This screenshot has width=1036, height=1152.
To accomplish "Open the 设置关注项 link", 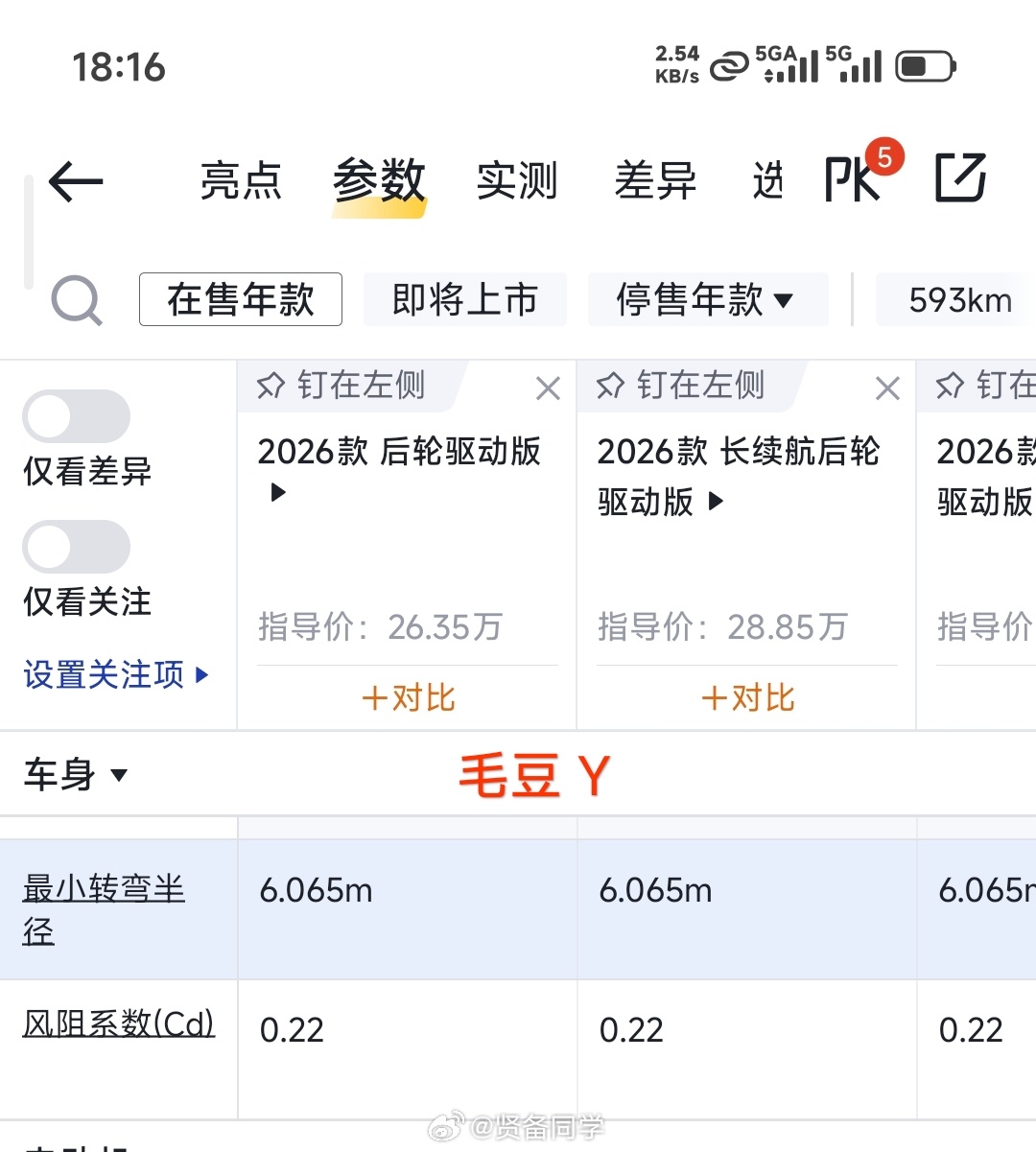I will click(x=115, y=674).
